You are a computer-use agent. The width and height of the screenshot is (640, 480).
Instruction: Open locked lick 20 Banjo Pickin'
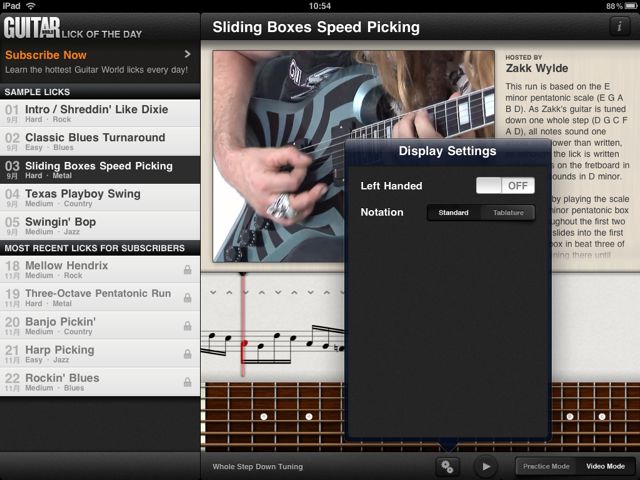click(100, 326)
